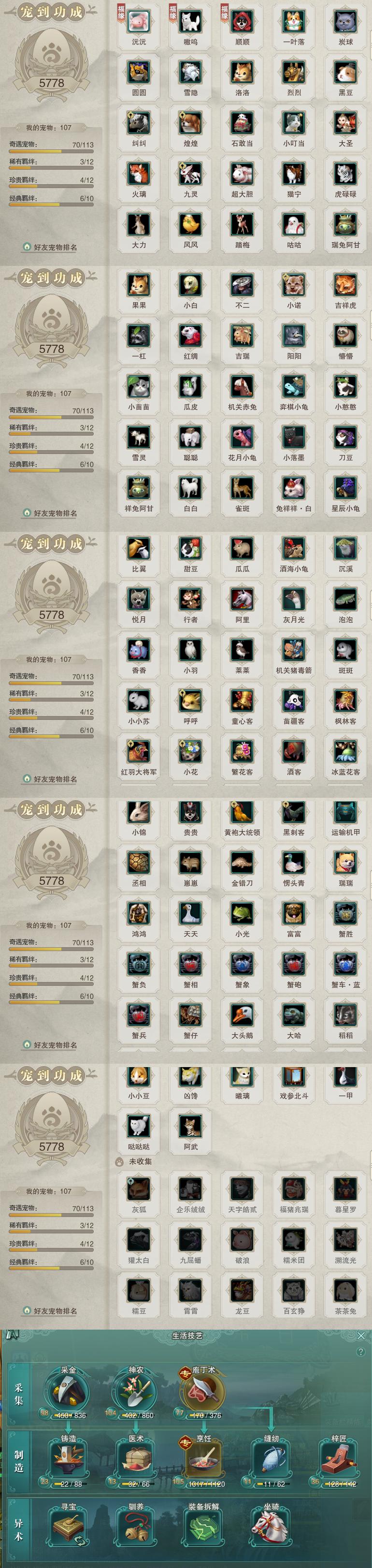This screenshot has width=372, height=1568.
Task: Select the 沅沅 pig pet thumbnail
Action: [139, 23]
